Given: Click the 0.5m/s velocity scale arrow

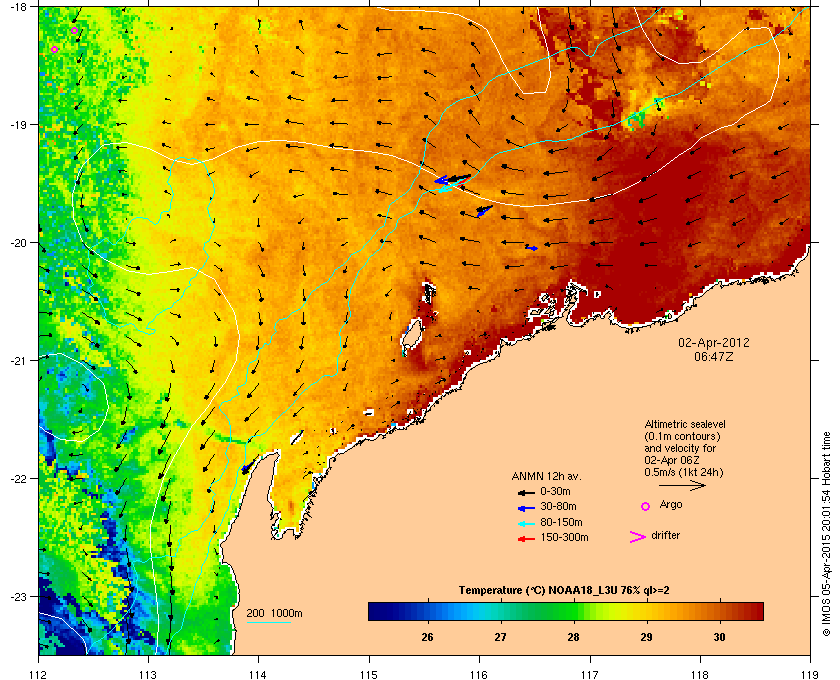Looking at the screenshot, I should click(682, 486).
